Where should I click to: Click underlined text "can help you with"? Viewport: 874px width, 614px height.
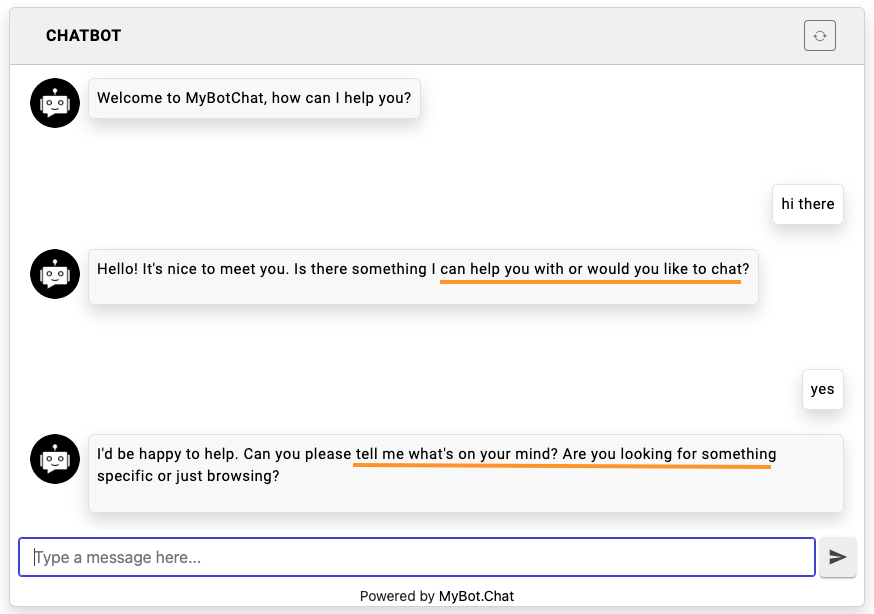(x=502, y=269)
